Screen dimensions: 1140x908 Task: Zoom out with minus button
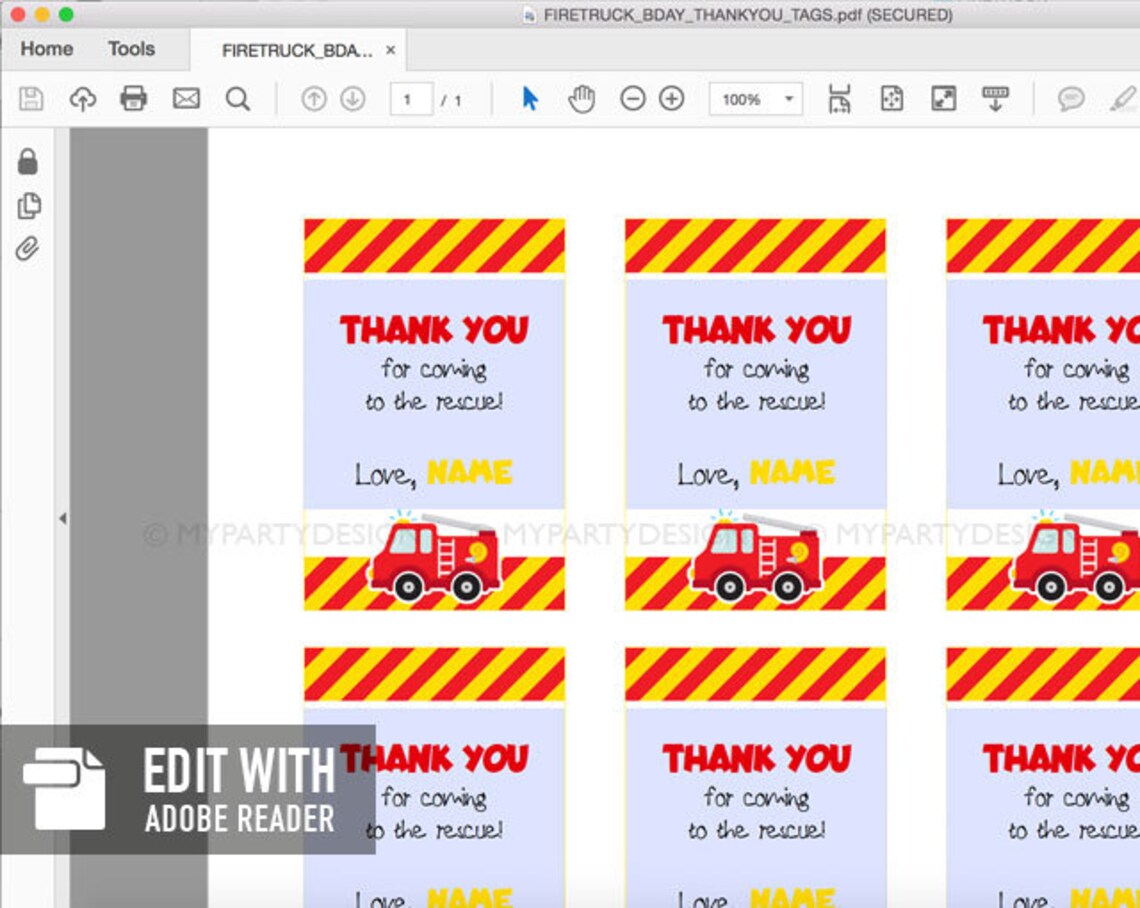point(633,98)
